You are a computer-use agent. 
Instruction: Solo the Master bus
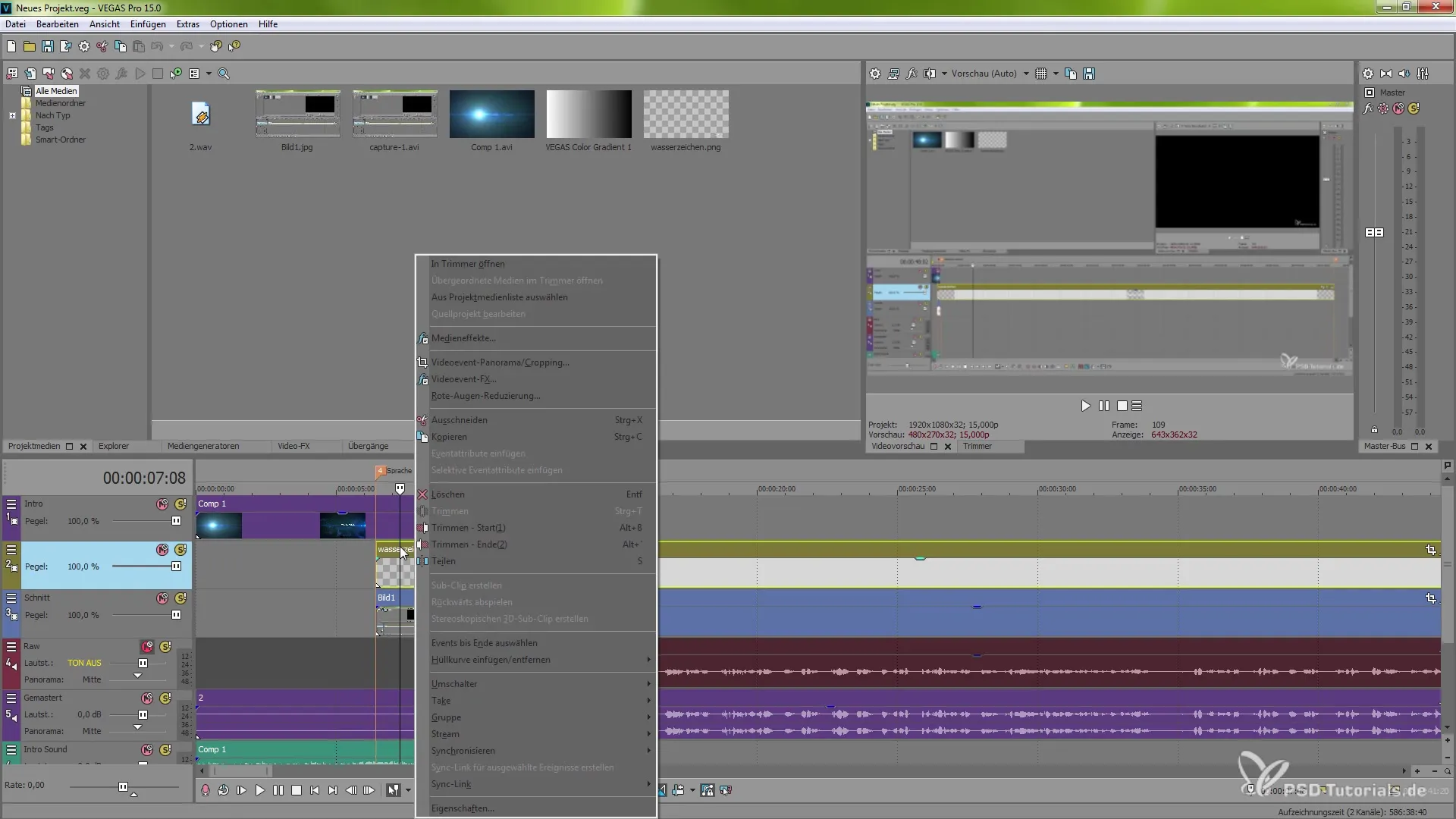point(1414,108)
